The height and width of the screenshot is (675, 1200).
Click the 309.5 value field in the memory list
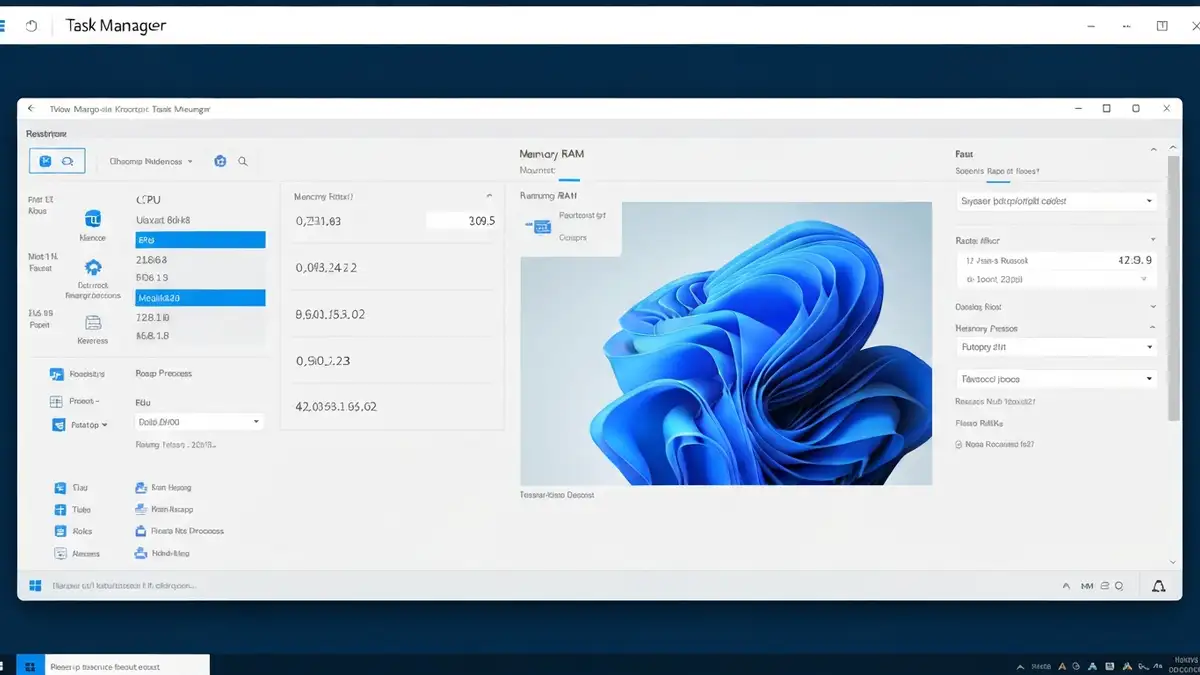coord(461,221)
